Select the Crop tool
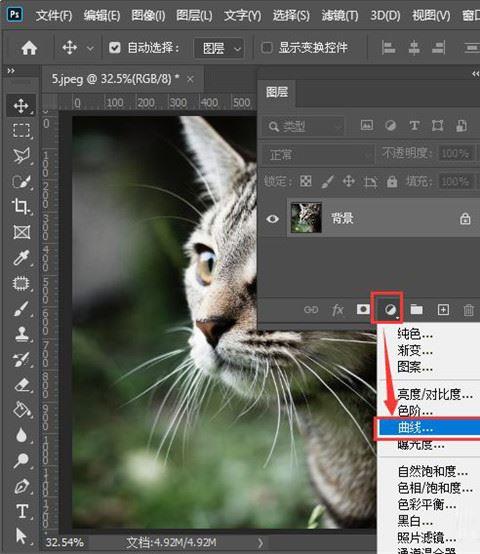Viewport: 480px width, 554px height. pos(21,206)
